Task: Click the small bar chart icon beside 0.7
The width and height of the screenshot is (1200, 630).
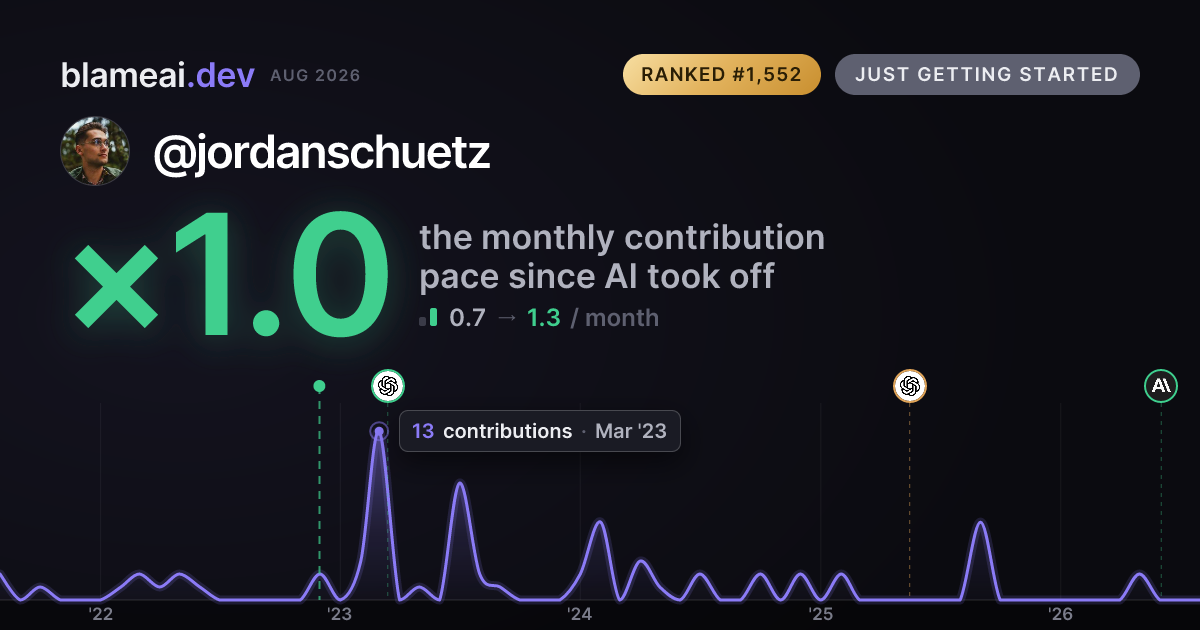Action: [x=429, y=318]
